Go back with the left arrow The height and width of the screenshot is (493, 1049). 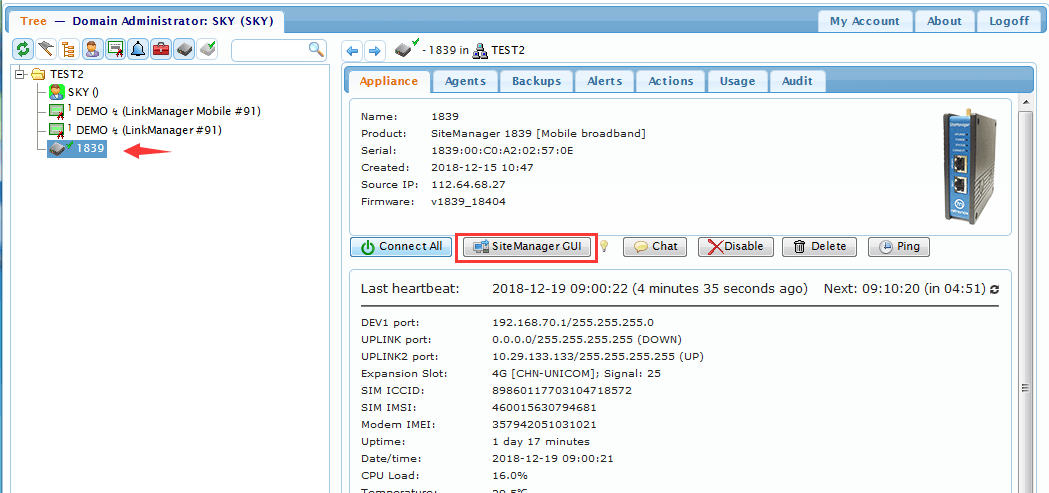coord(352,50)
